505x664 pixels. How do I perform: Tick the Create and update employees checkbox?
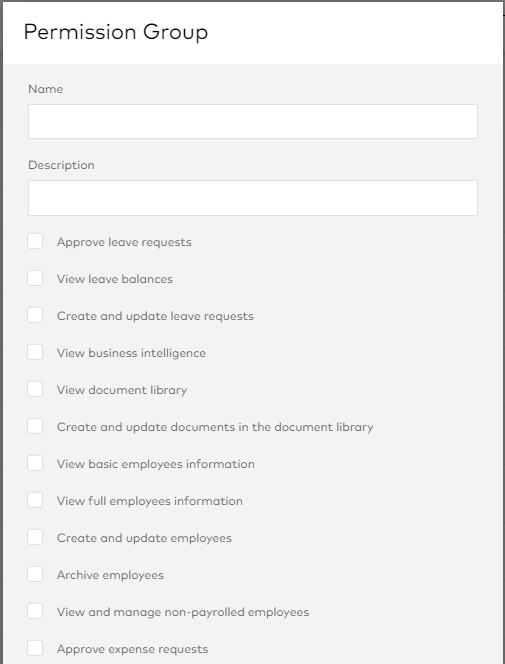pos(35,537)
